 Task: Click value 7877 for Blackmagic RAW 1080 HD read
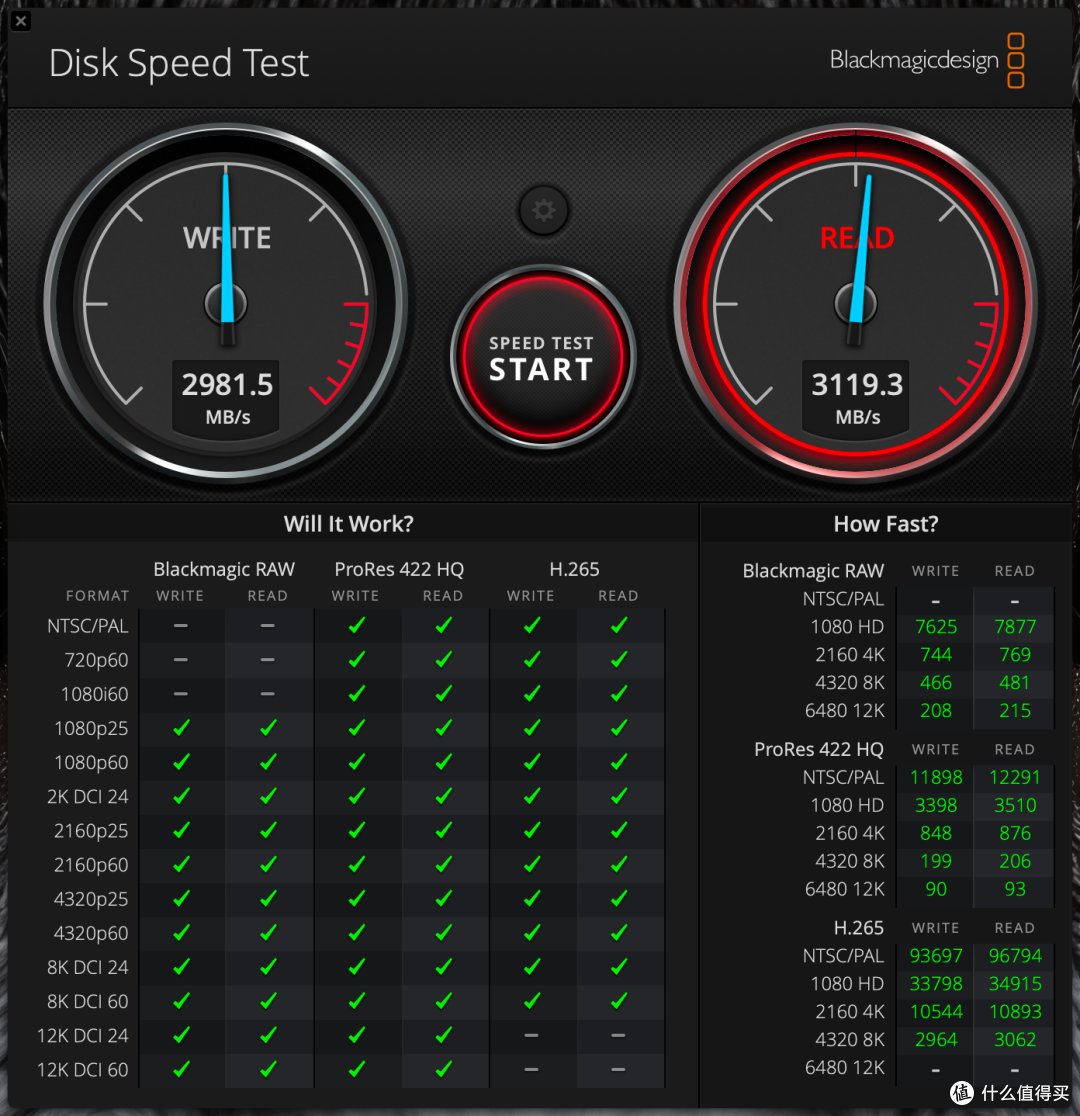[x=1015, y=627]
